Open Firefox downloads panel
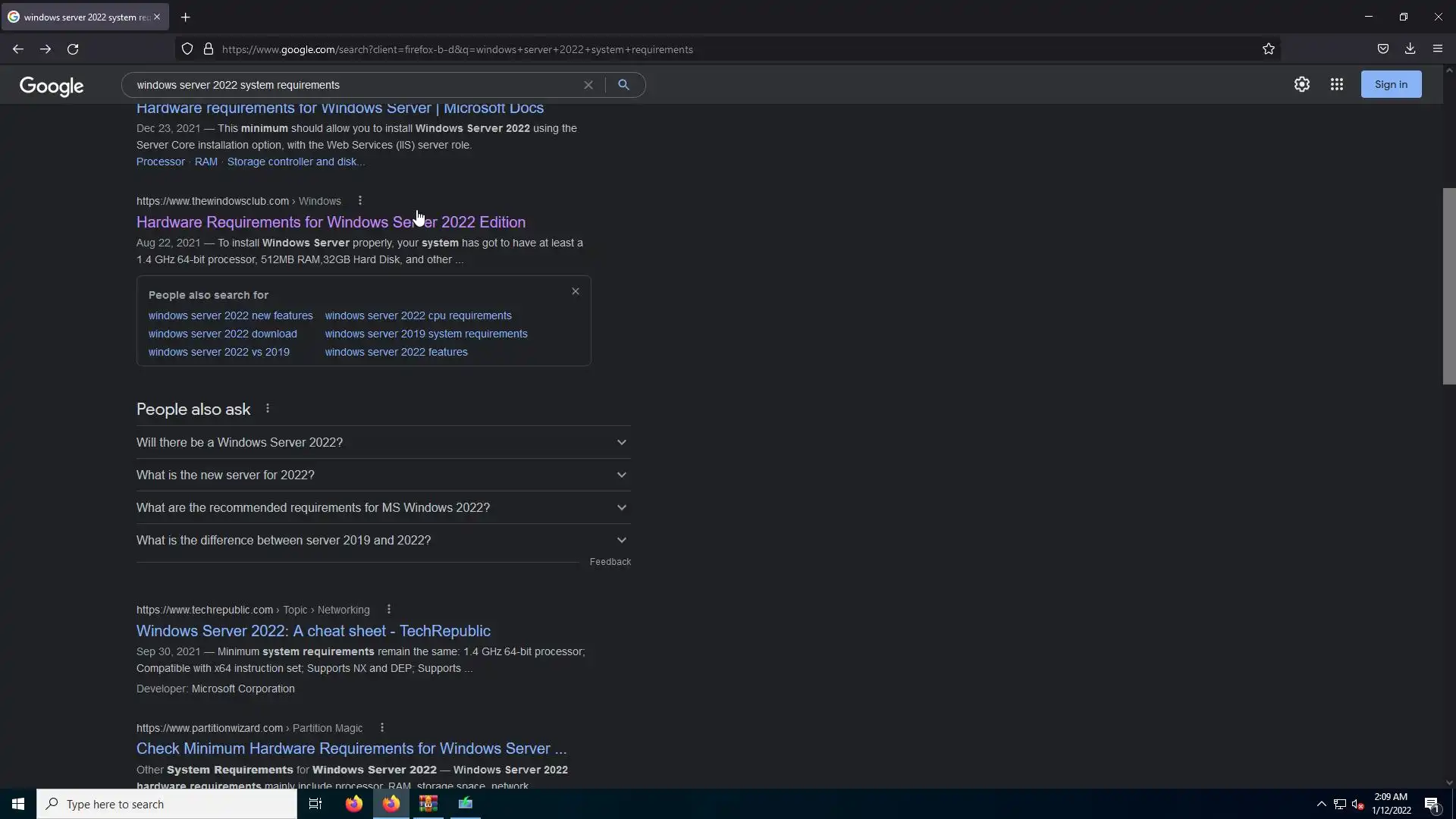 [x=1410, y=49]
